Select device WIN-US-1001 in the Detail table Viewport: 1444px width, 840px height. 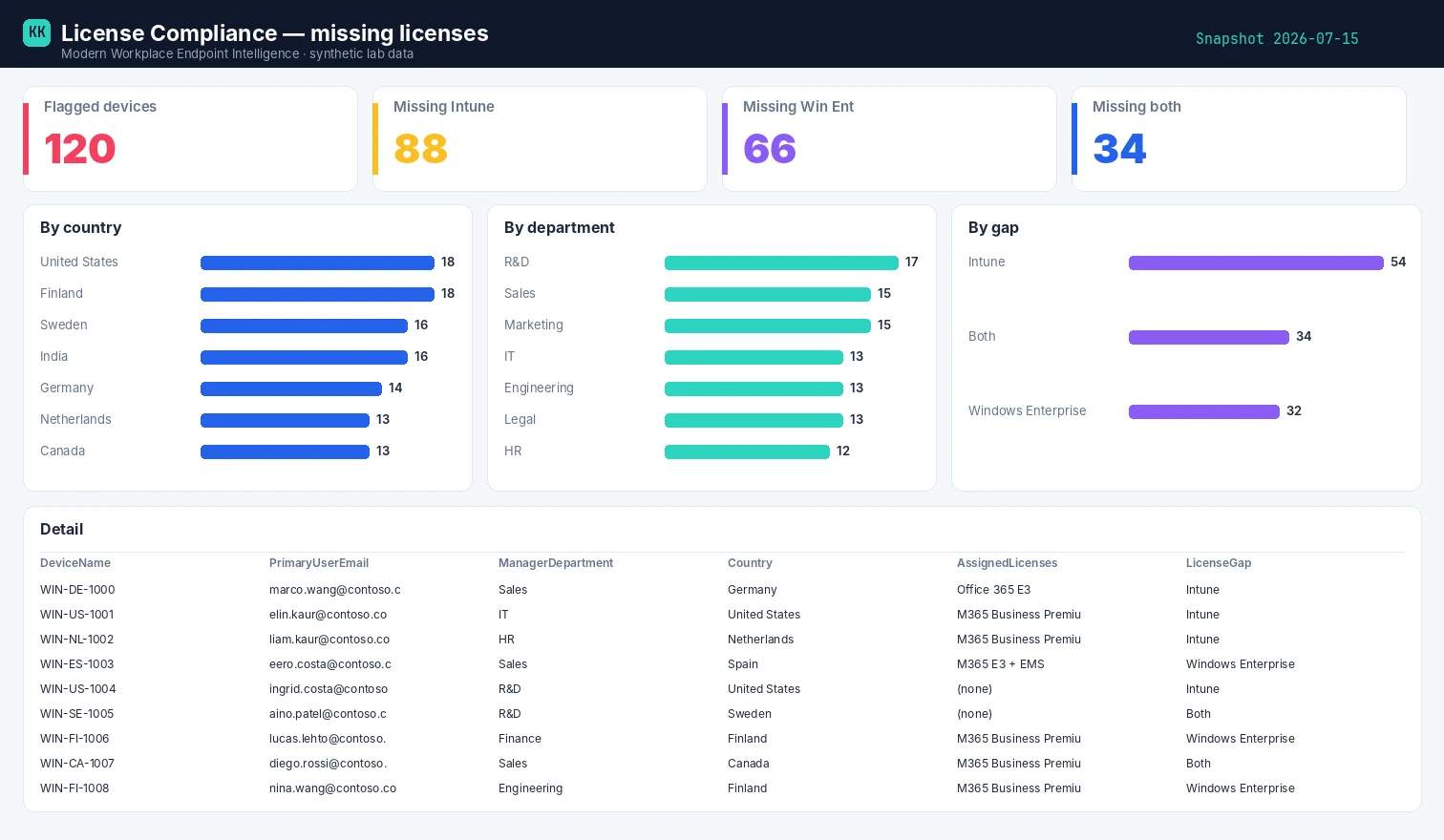click(x=77, y=615)
